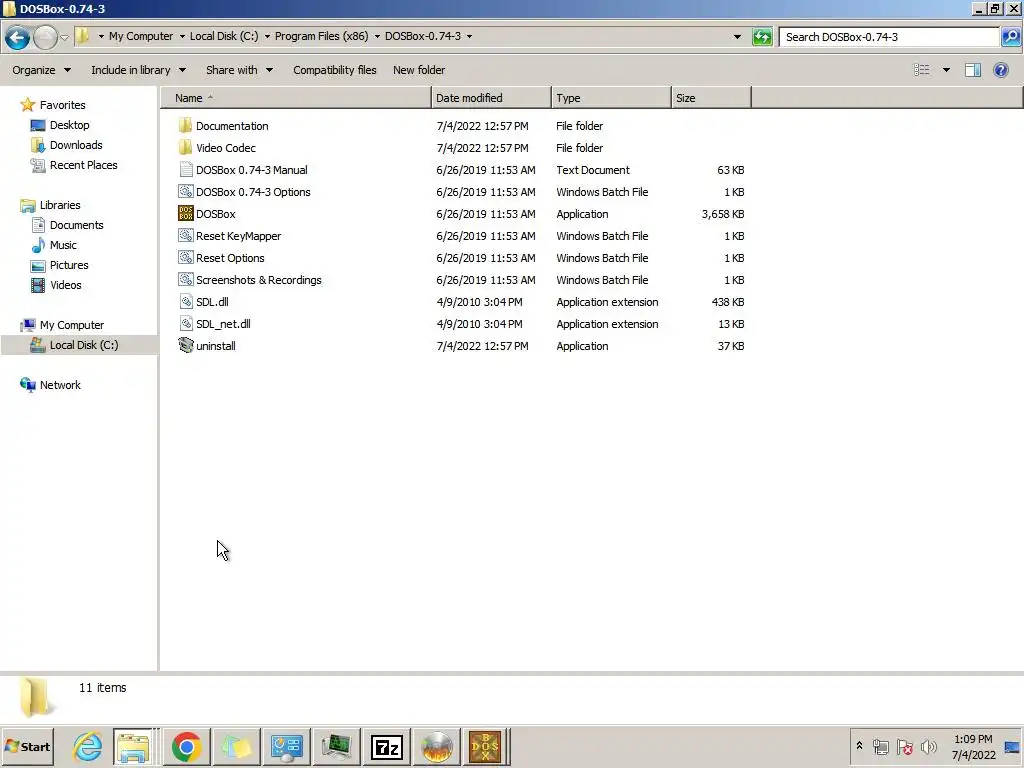Sort by the Type column header

[611, 98]
